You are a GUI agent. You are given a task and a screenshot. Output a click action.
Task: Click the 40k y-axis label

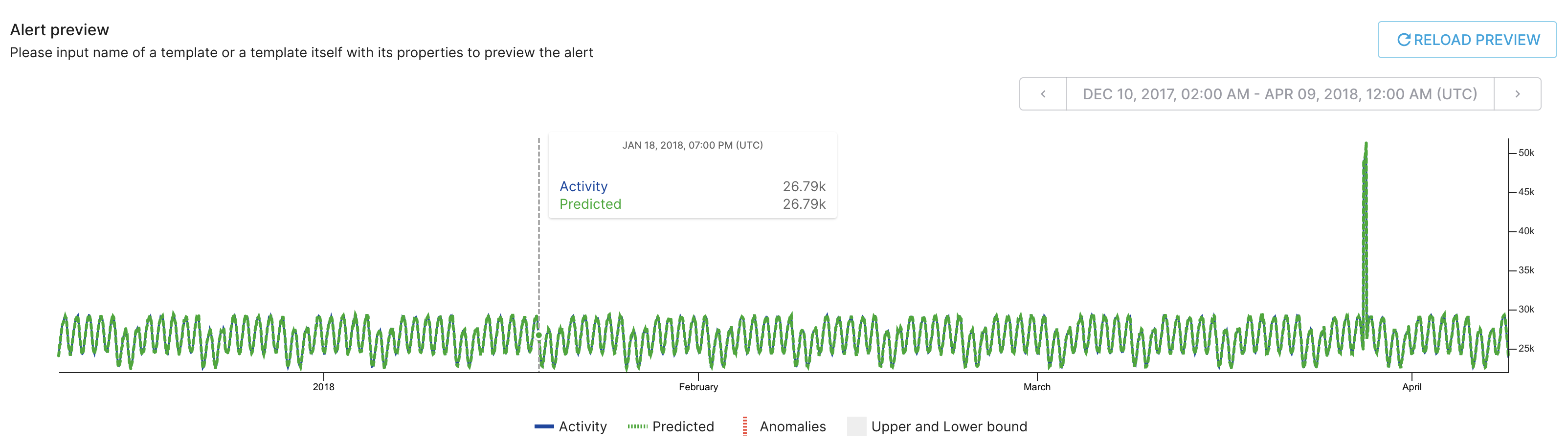1526,231
